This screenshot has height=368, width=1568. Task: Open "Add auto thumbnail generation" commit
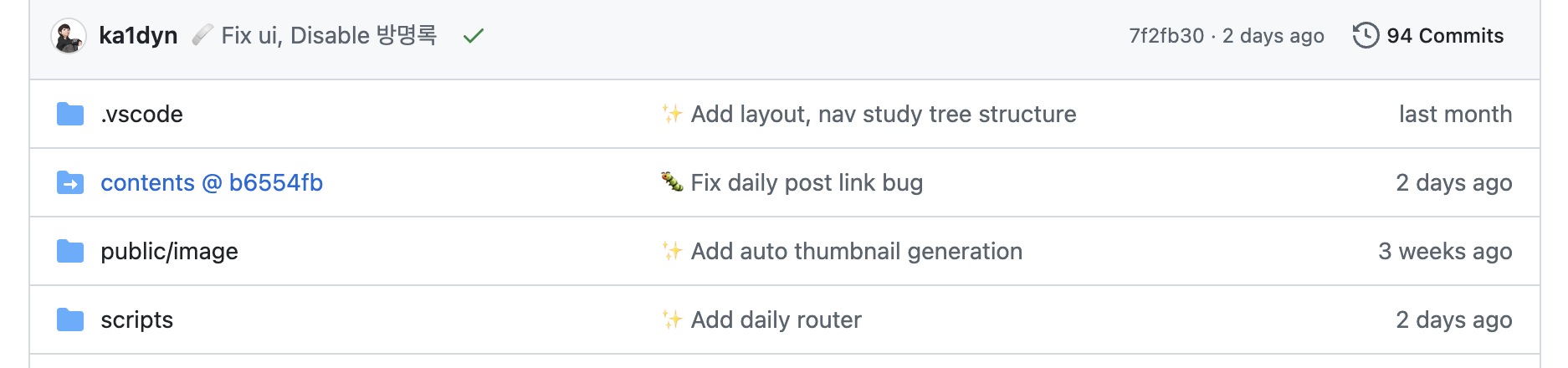[x=856, y=251]
